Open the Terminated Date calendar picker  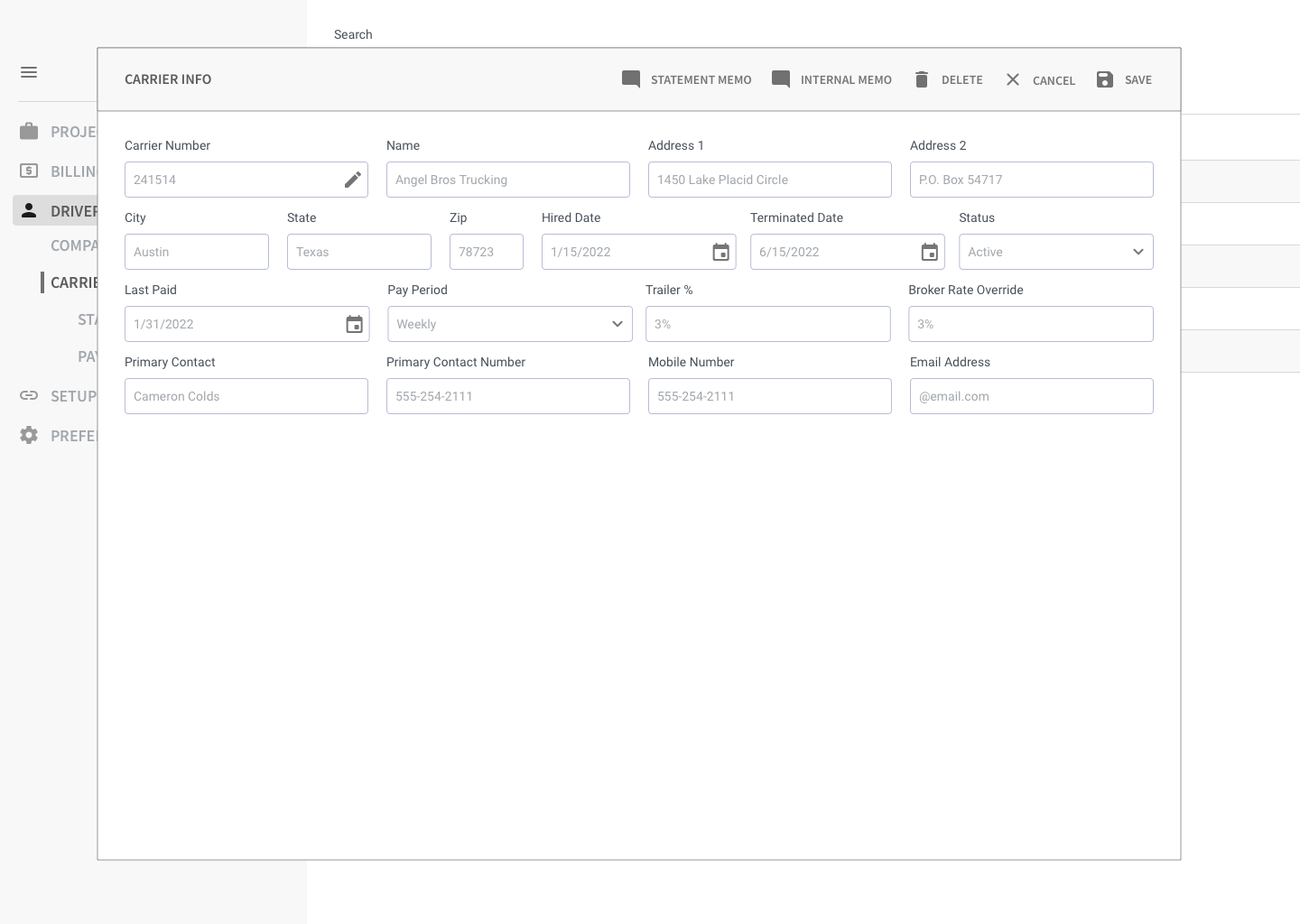pos(930,252)
